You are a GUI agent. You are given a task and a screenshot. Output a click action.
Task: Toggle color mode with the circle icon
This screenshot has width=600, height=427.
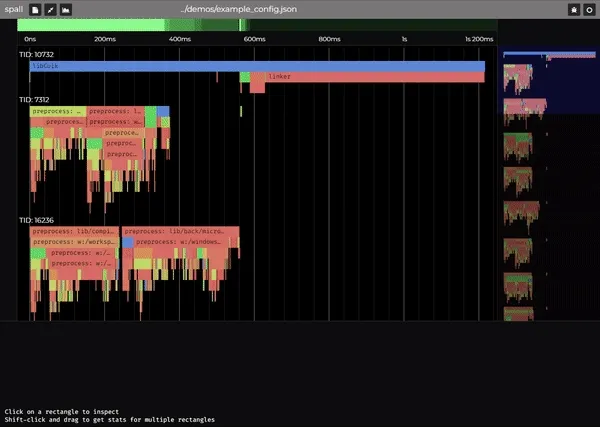coord(589,10)
